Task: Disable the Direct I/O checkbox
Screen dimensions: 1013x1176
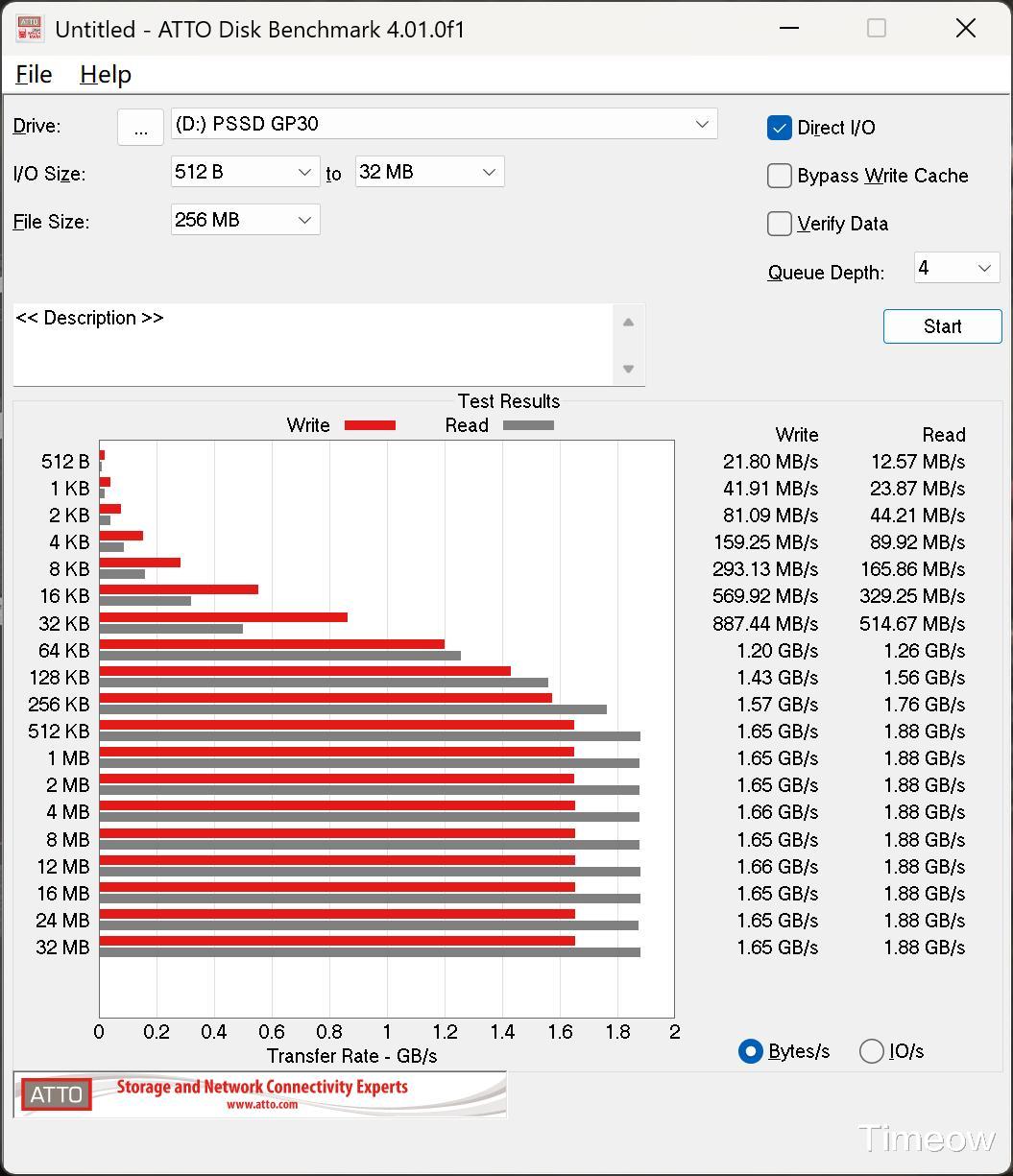Action: (780, 127)
